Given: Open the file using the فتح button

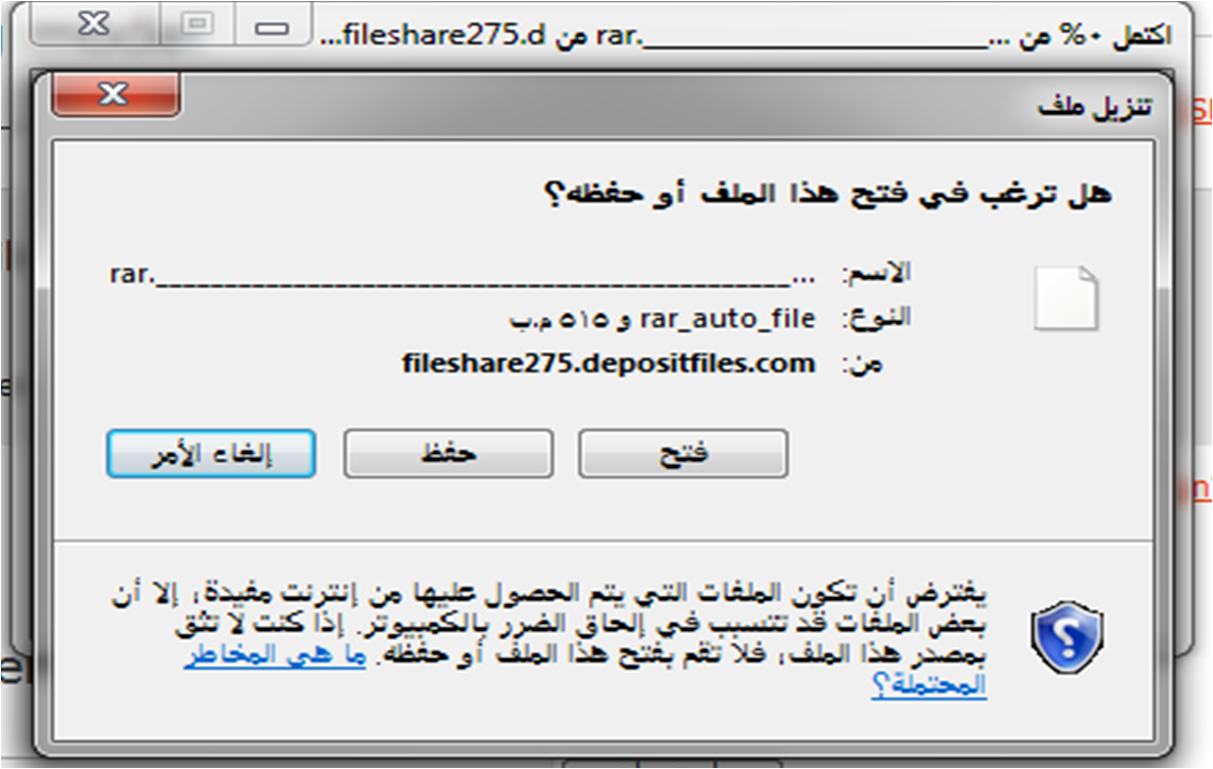Looking at the screenshot, I should (683, 454).
